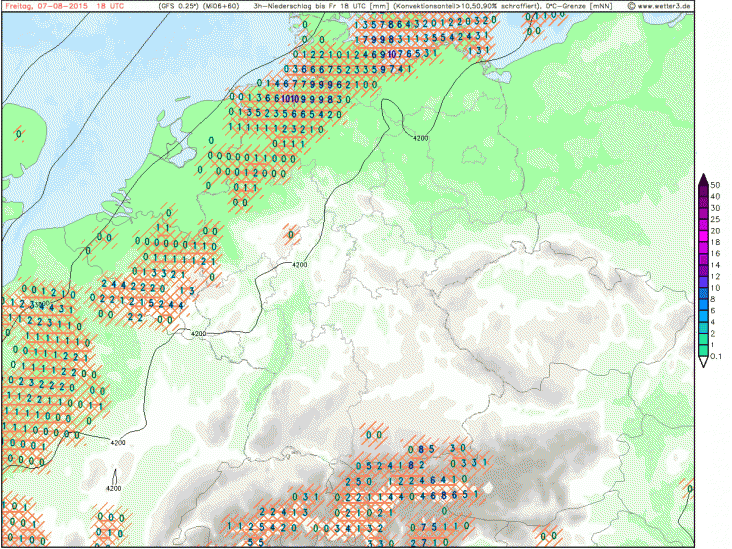This screenshot has width=732, height=549.
Task: Click the white arrow at the legend bottom
Action: pyautogui.click(x=704, y=362)
